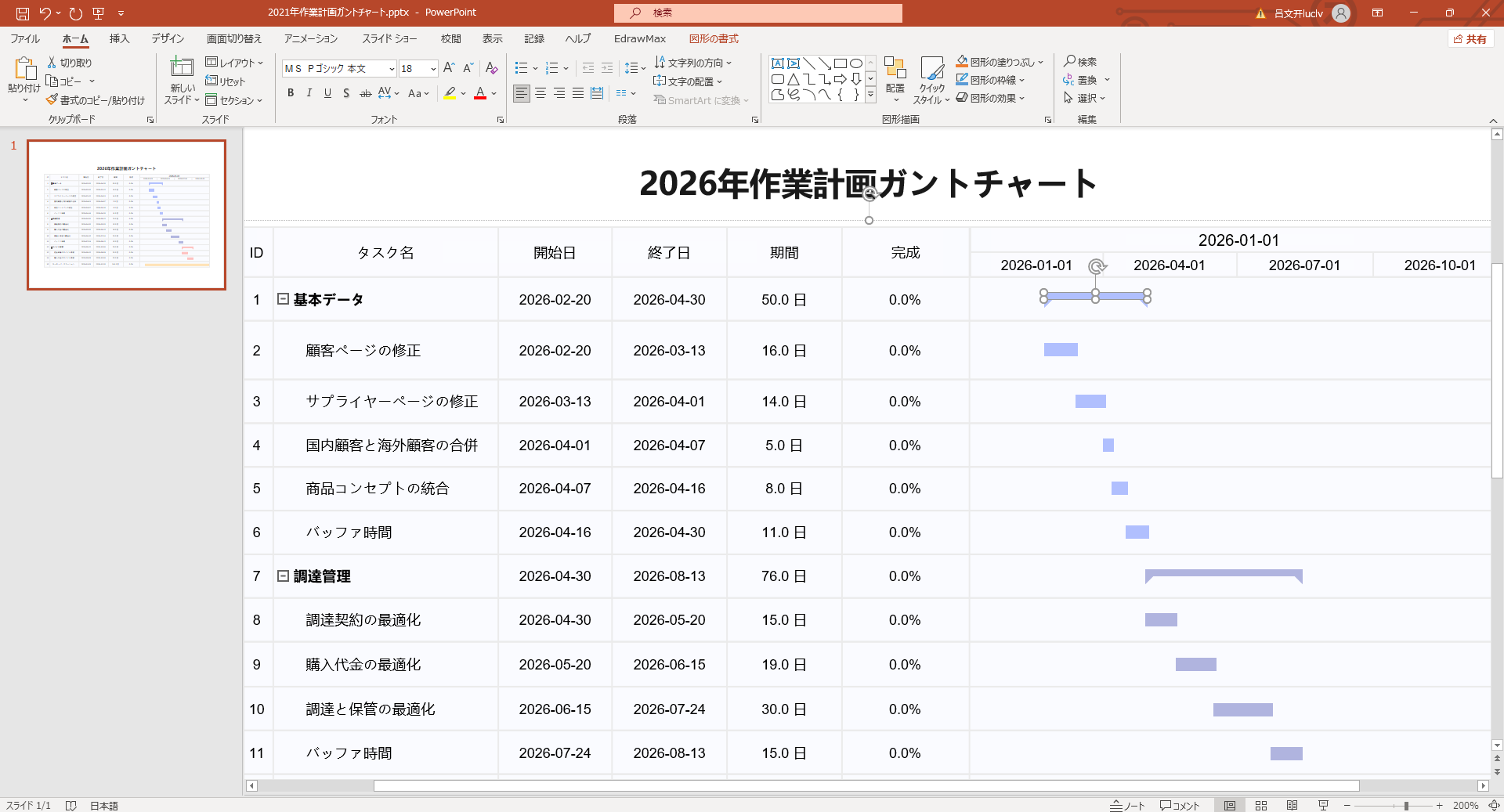Open the Insert (挿入) tab

click(119, 38)
